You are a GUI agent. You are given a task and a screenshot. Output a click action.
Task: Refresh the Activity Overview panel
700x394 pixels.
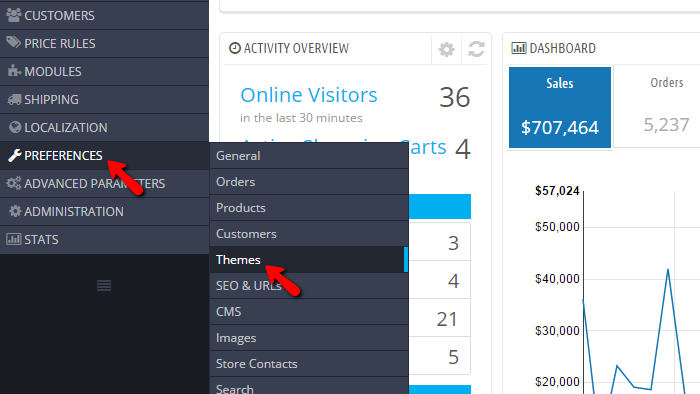coord(476,49)
